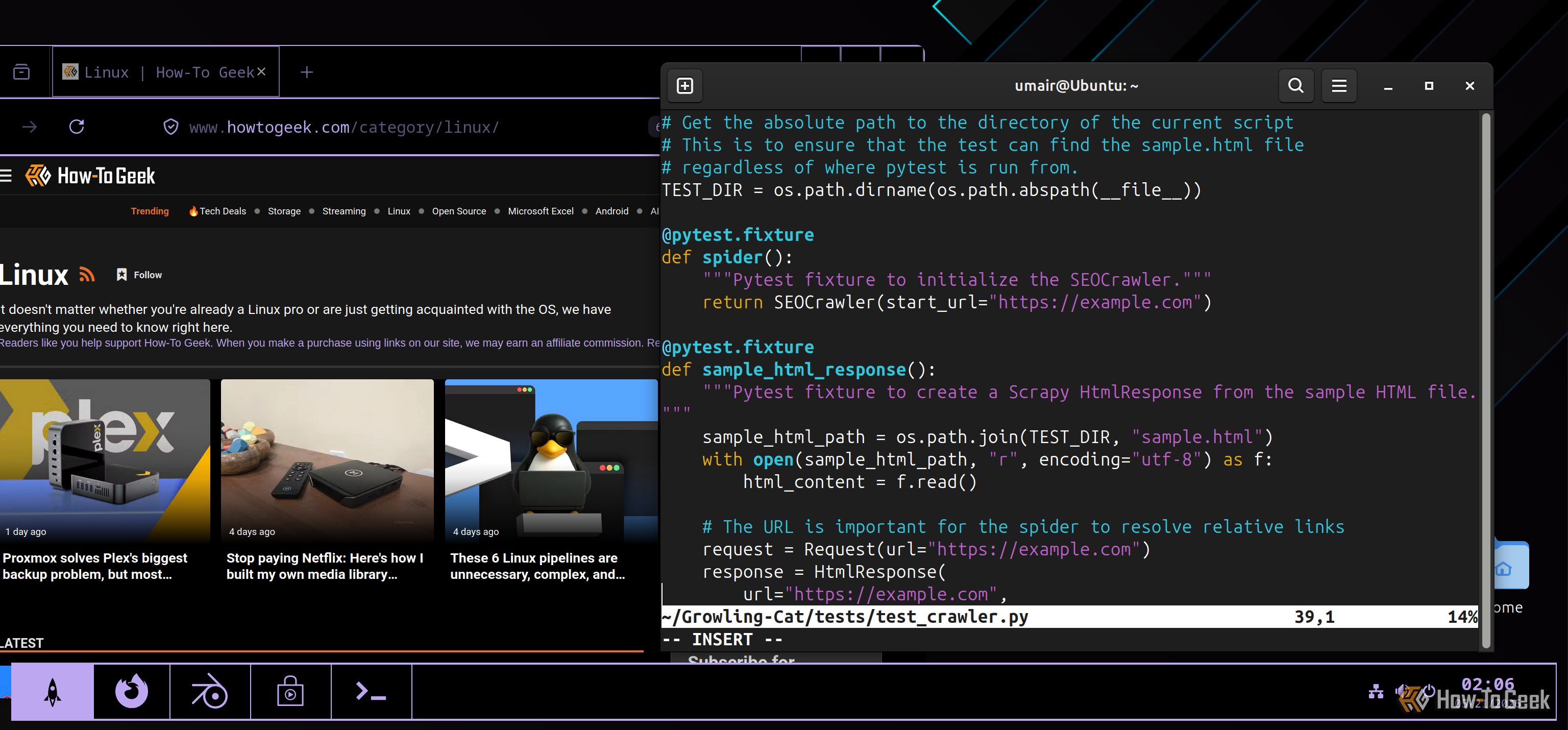The image size is (1568, 730).
Task: Close the Linux How-To Geek tab
Action: (261, 71)
